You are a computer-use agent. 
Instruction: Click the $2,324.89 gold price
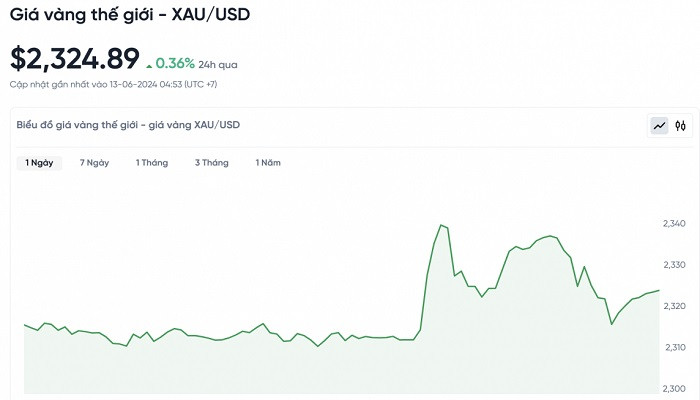tap(75, 59)
